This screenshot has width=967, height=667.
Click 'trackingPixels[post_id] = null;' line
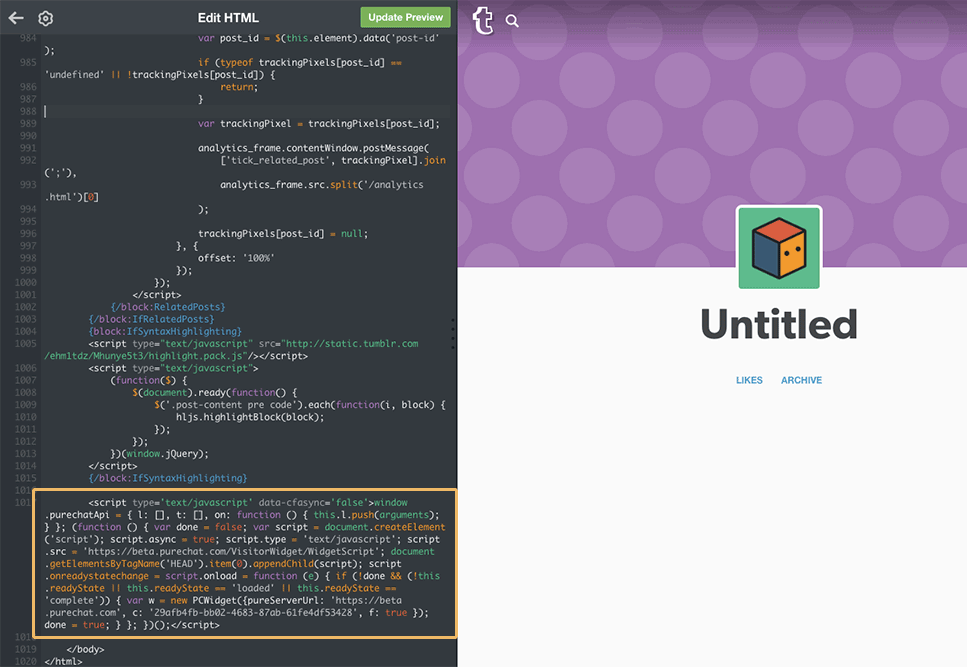click(282, 234)
